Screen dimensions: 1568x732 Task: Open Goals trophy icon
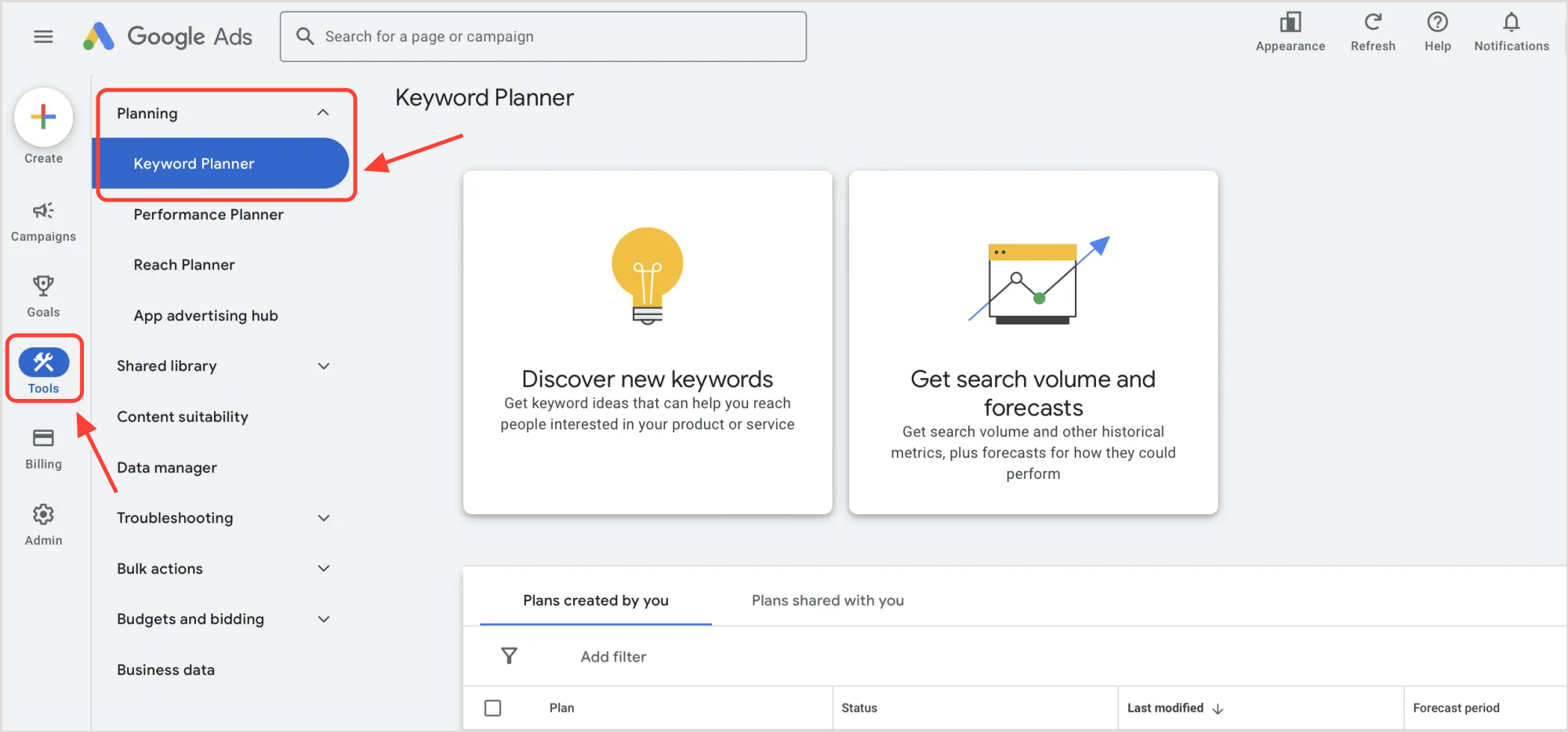[43, 285]
